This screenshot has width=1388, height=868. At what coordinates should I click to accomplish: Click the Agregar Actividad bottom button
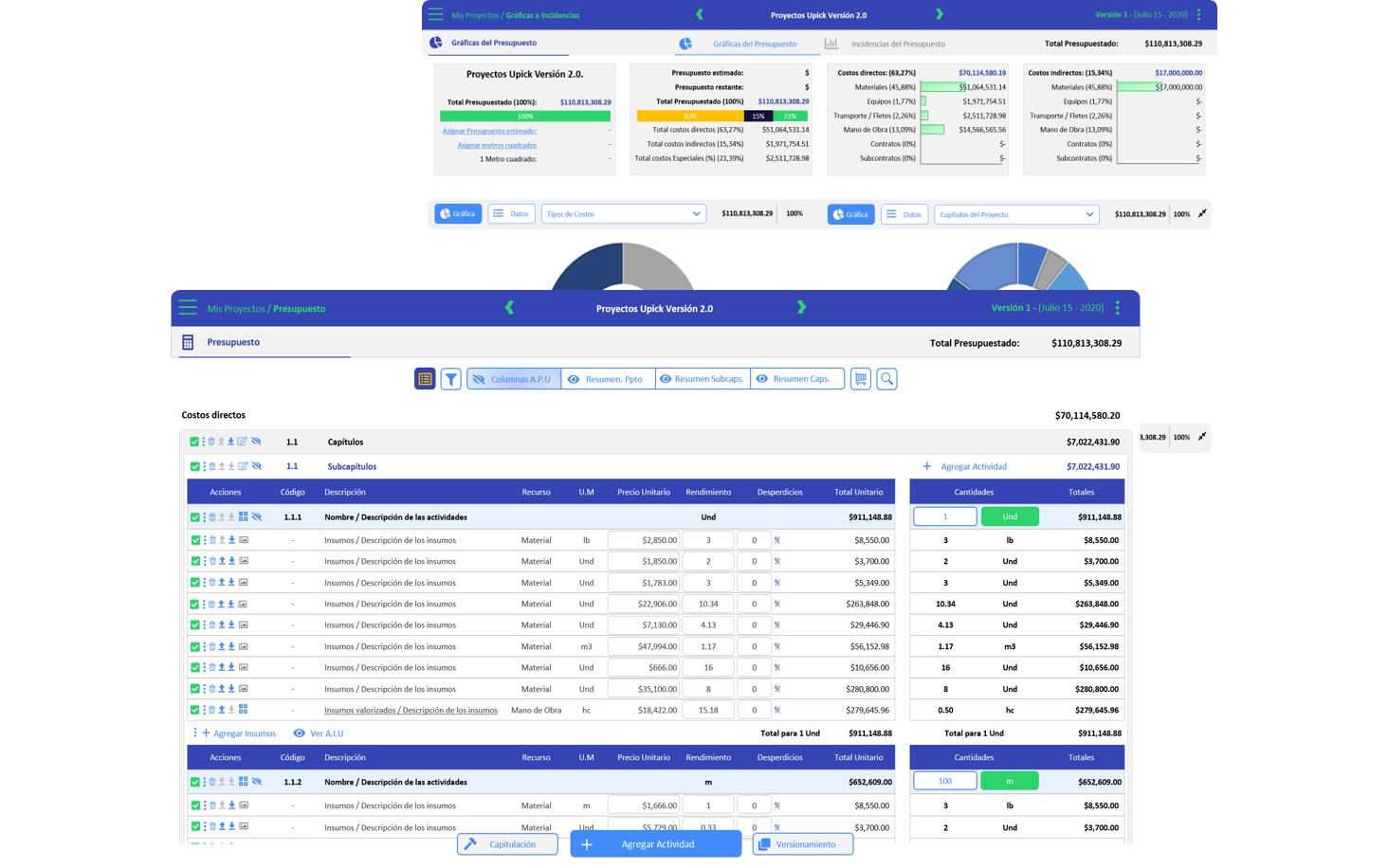click(x=655, y=844)
